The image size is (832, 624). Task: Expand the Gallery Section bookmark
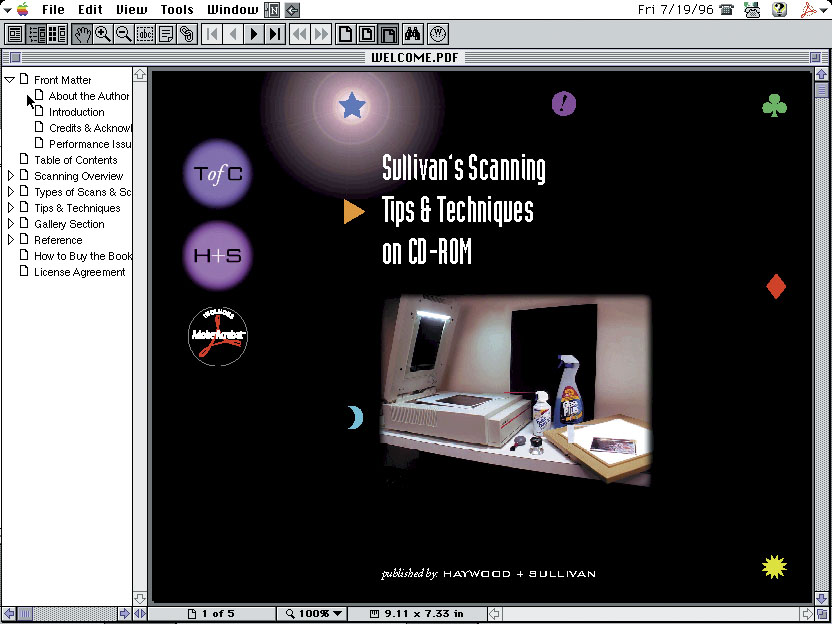(10, 223)
